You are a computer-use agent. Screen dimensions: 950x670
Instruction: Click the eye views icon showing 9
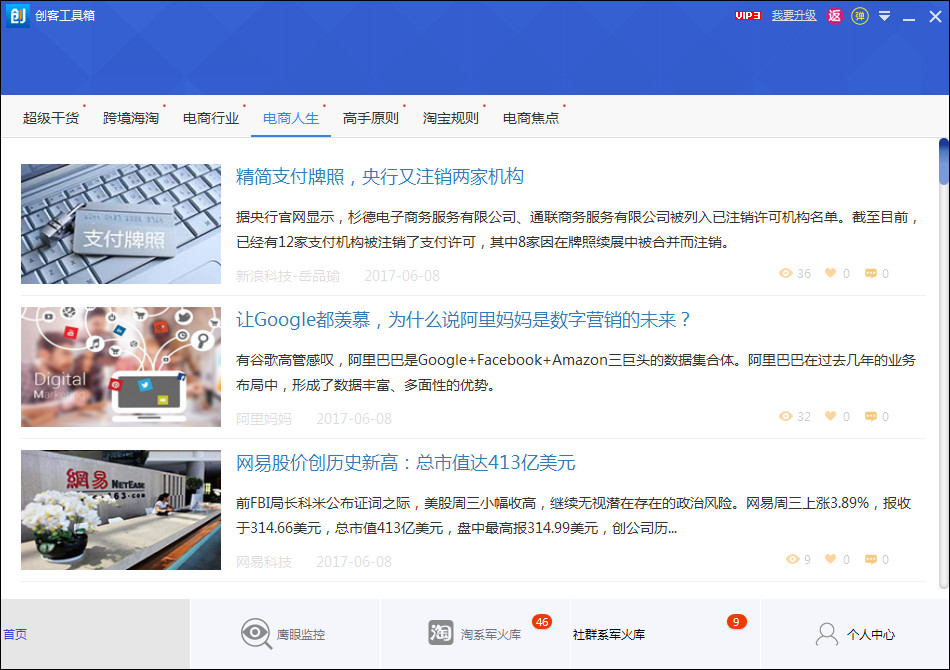(x=792, y=559)
